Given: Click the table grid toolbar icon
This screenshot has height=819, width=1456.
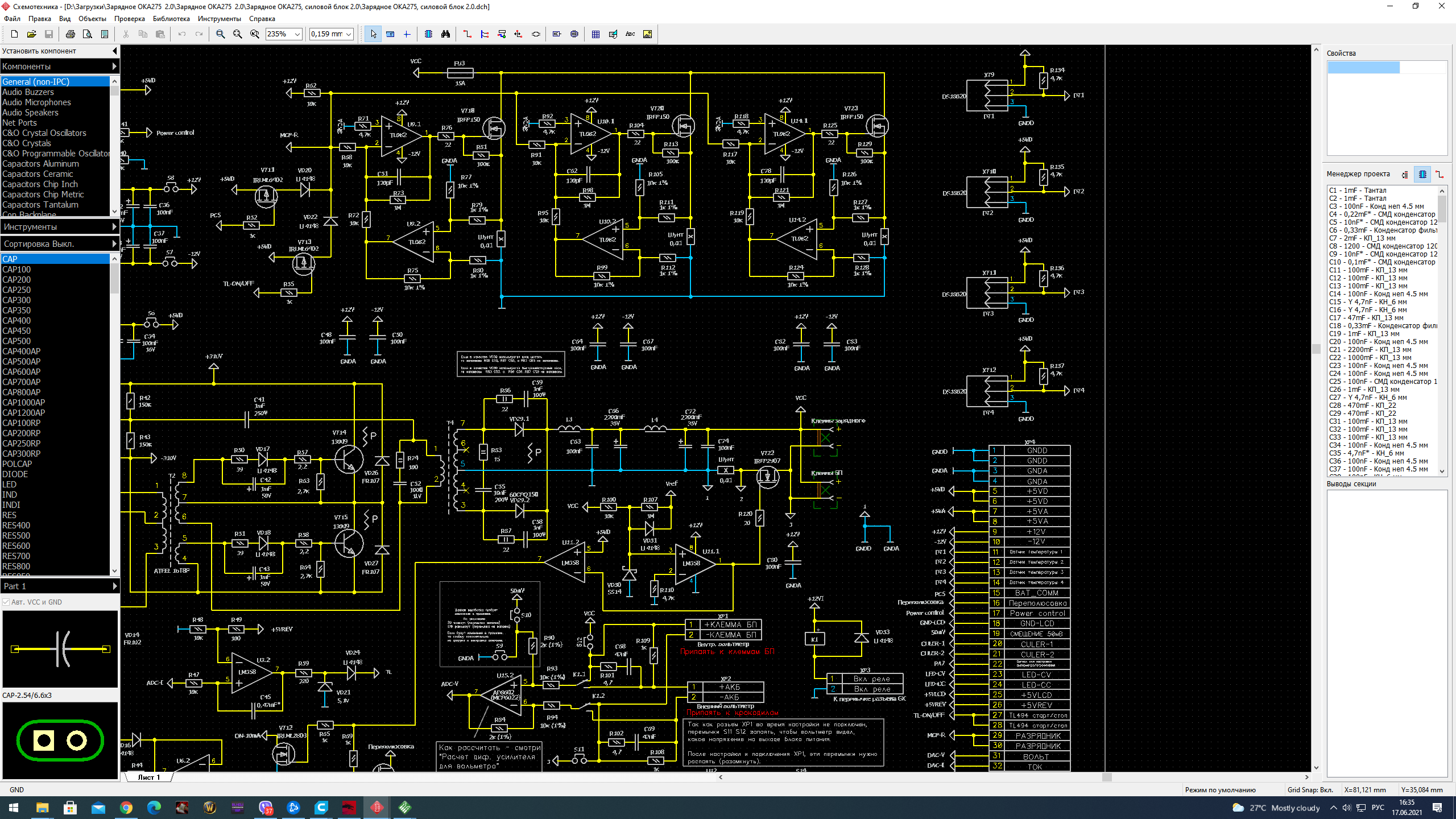Looking at the screenshot, I should 595,34.
